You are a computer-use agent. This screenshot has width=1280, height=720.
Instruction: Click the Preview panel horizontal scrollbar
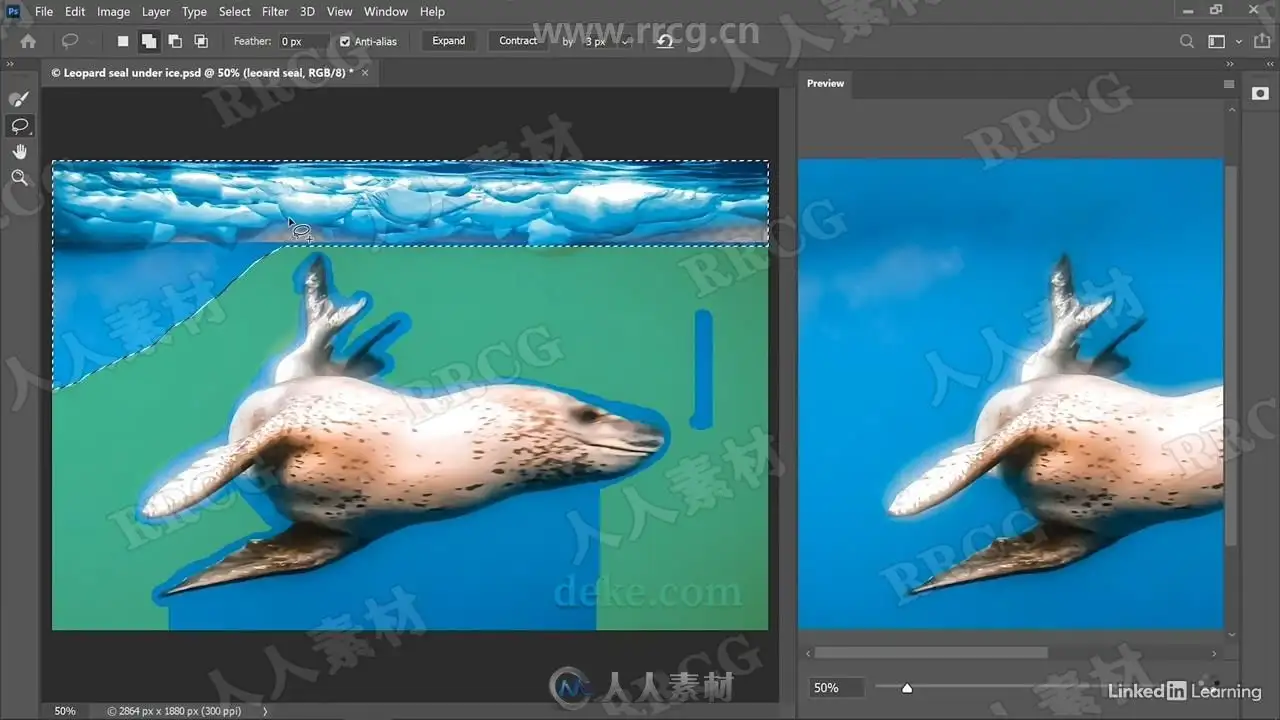932,653
